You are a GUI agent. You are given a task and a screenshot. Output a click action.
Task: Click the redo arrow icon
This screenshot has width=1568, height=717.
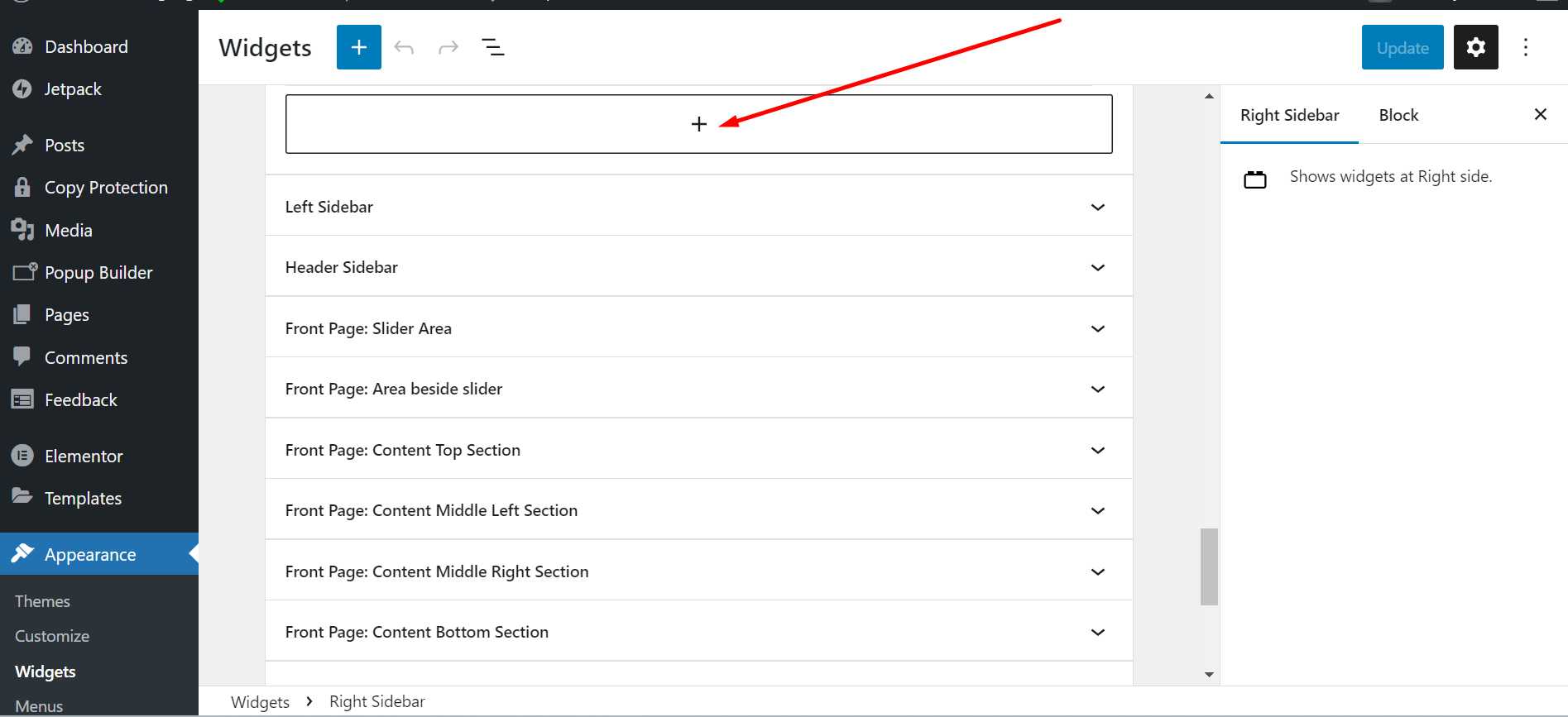[x=448, y=47]
